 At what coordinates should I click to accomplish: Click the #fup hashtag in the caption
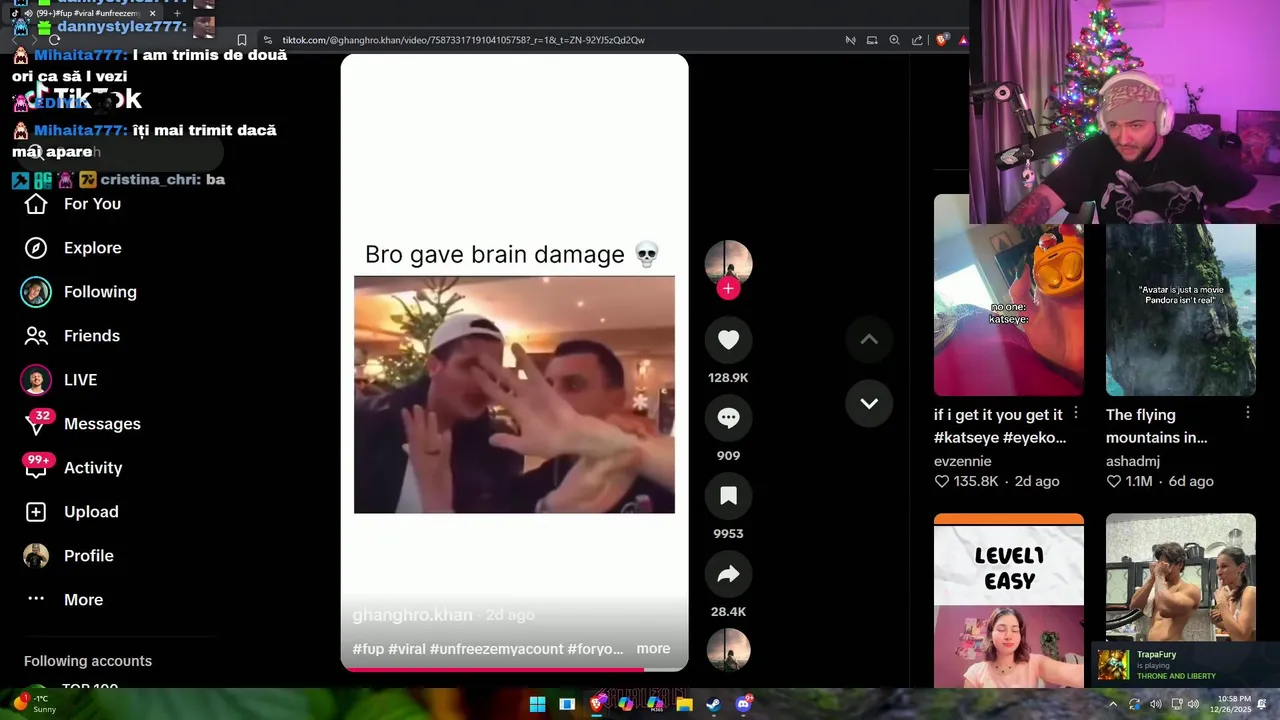pyautogui.click(x=368, y=649)
